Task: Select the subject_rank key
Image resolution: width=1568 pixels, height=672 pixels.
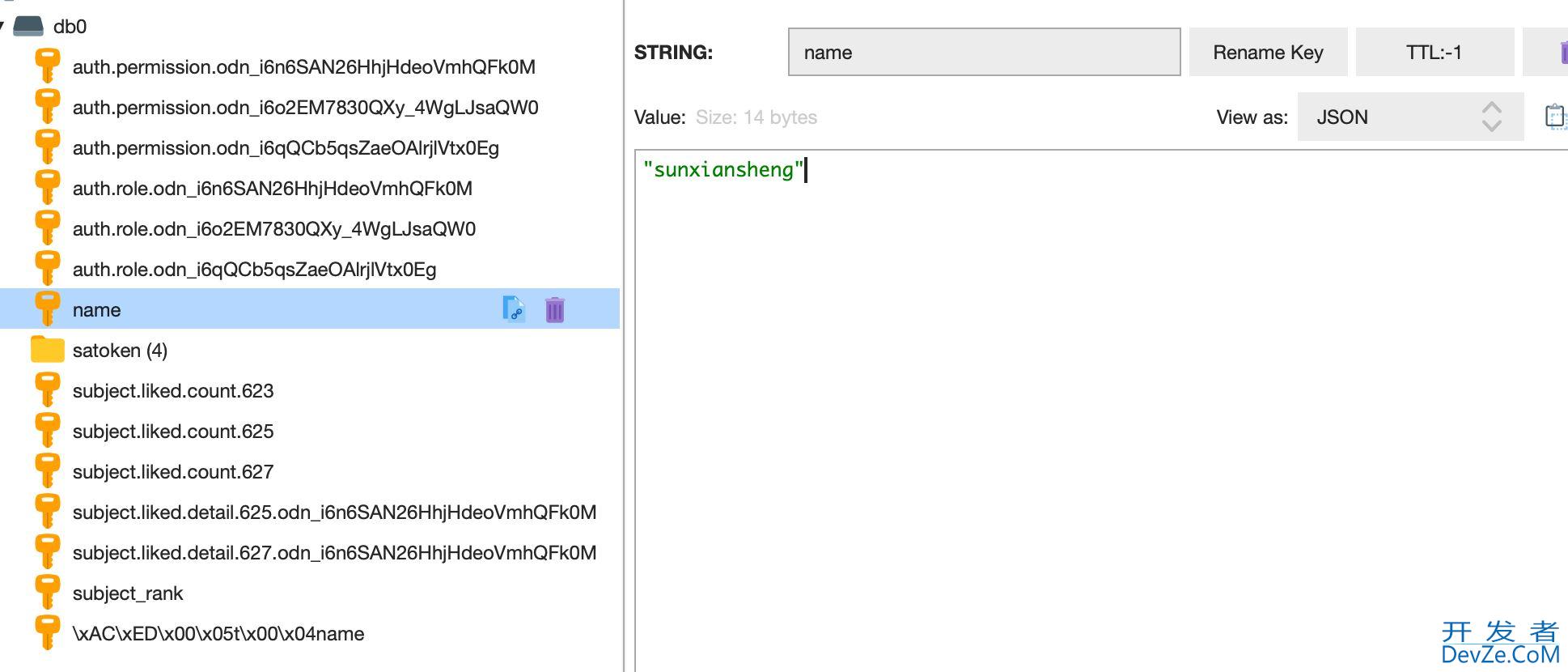Action: 128,593
